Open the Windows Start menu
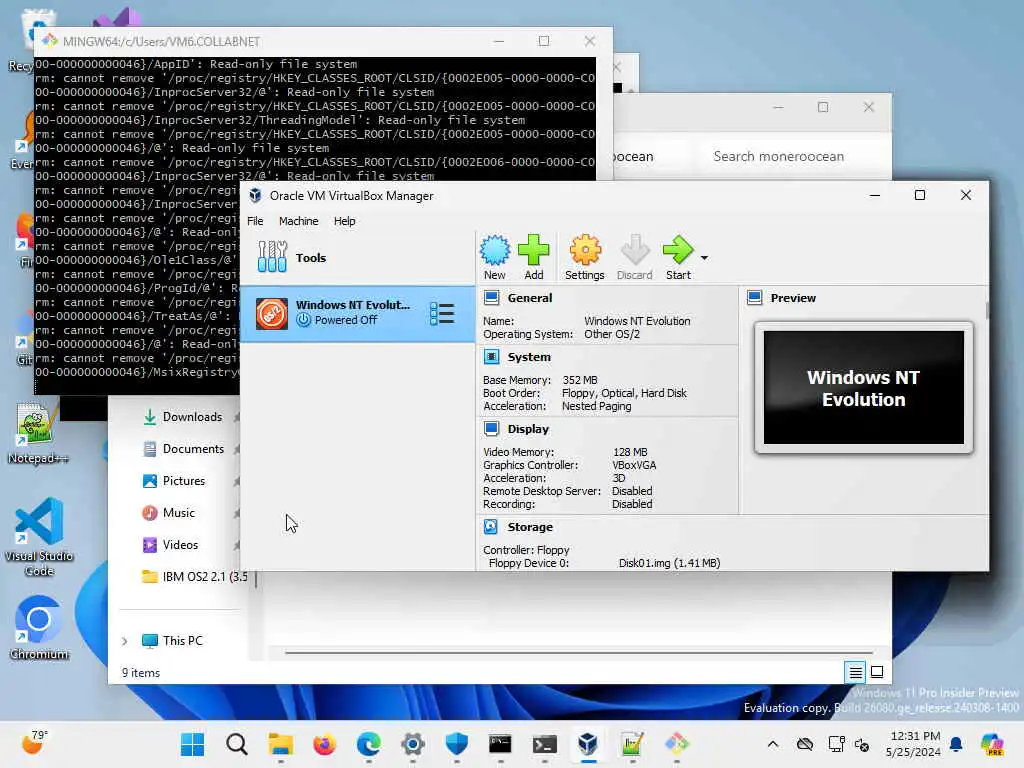The width and height of the screenshot is (1024, 768). click(x=192, y=744)
